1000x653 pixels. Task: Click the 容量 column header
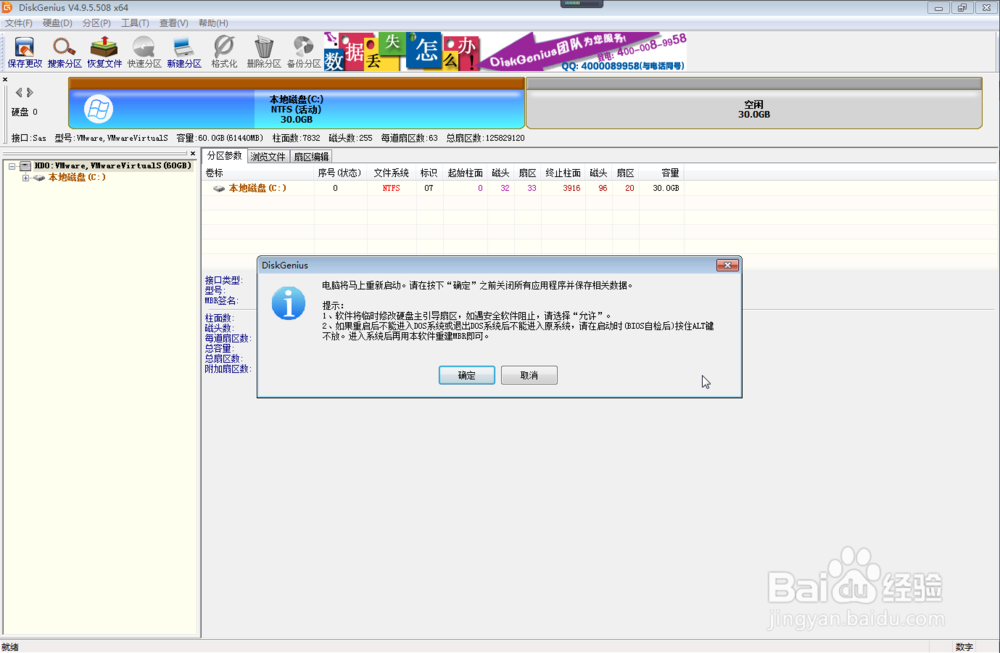pos(662,173)
